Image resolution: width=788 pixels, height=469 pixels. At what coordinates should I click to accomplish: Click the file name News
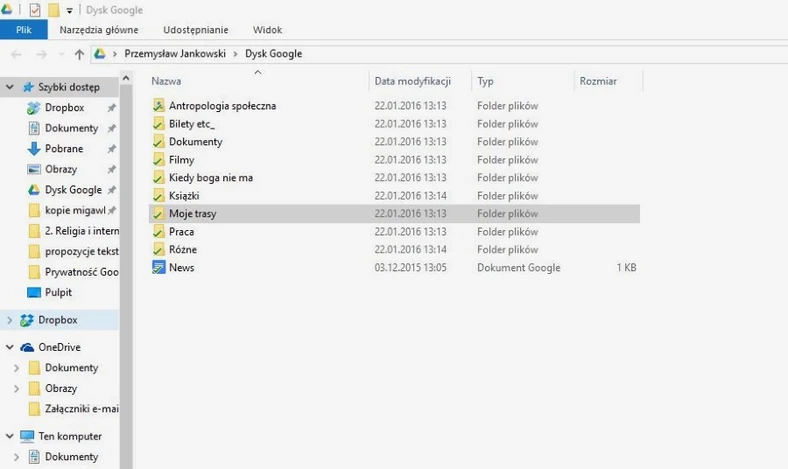point(181,267)
